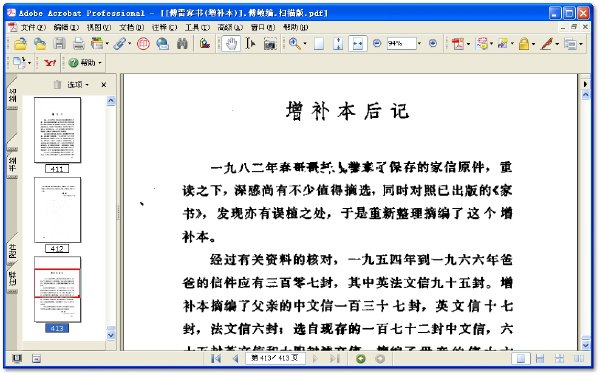Click the zoom out minus button
Screen dimensions: 600x375
[377, 43]
